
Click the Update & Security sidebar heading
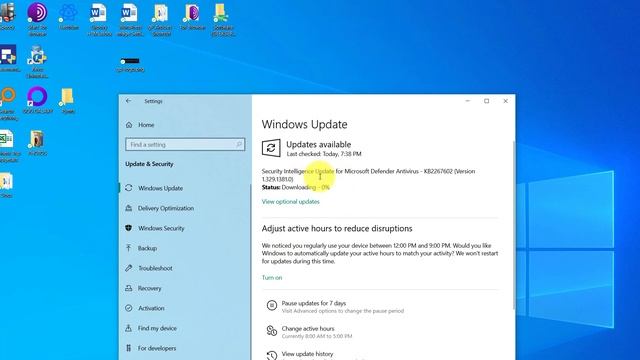tap(149, 164)
